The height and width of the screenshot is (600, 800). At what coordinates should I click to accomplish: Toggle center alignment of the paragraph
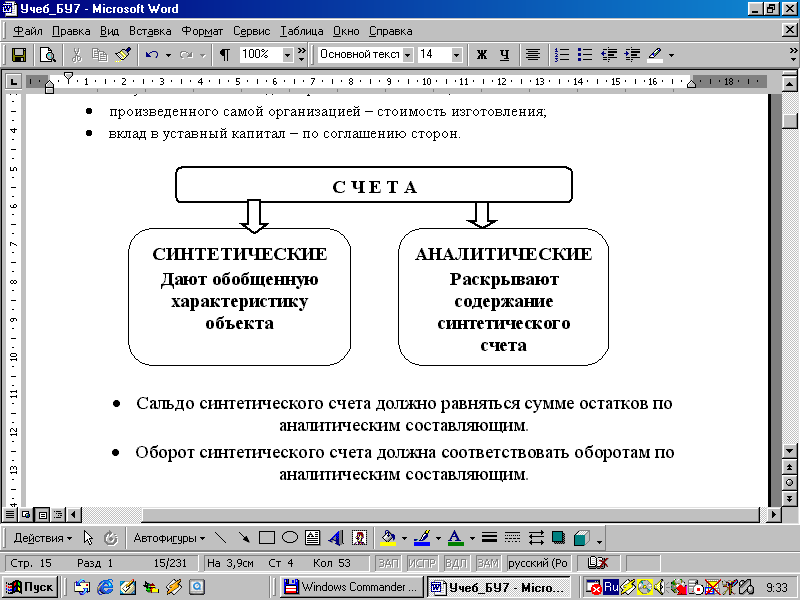coord(533,55)
